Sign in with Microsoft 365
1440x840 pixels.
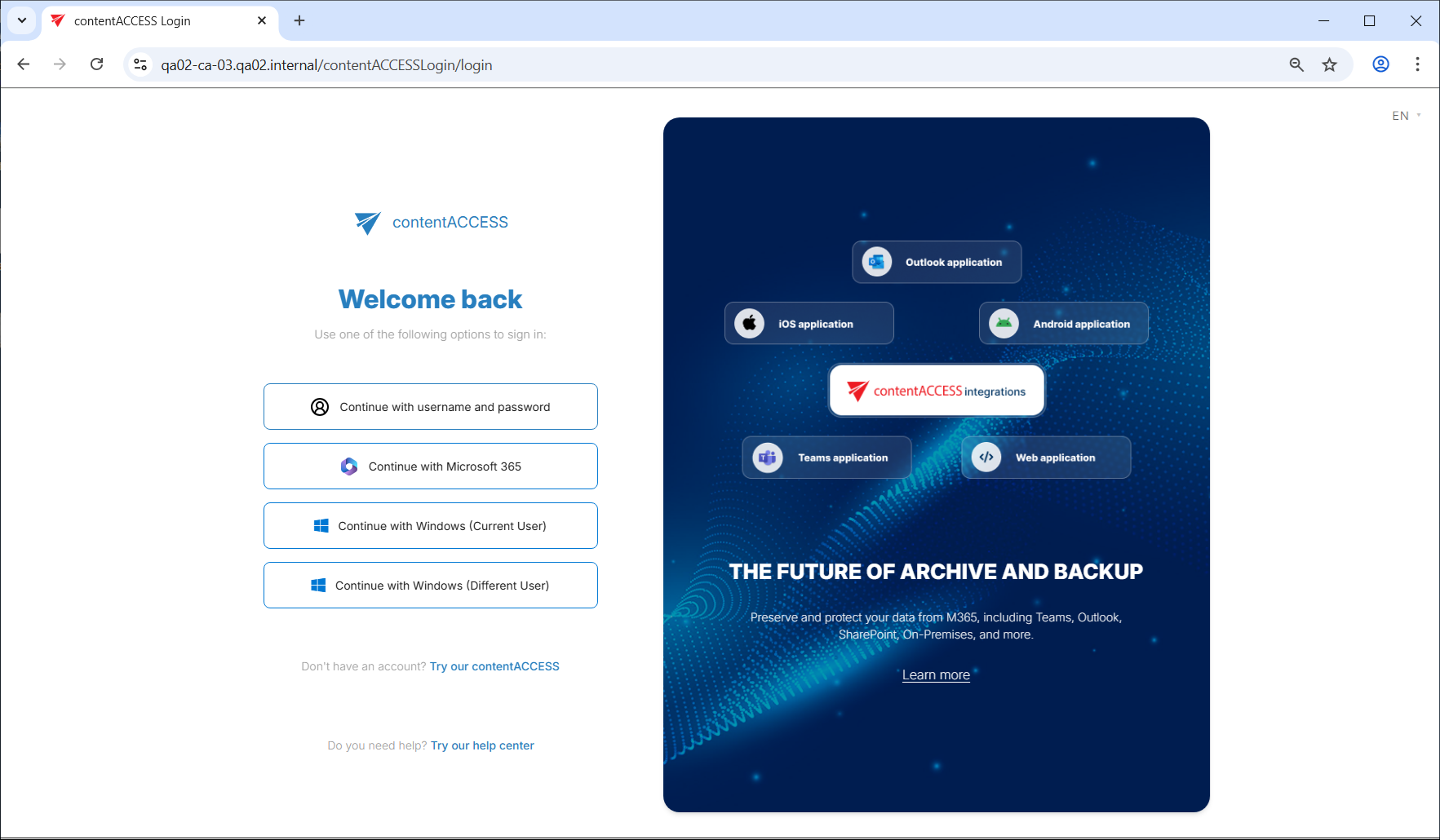(x=431, y=466)
